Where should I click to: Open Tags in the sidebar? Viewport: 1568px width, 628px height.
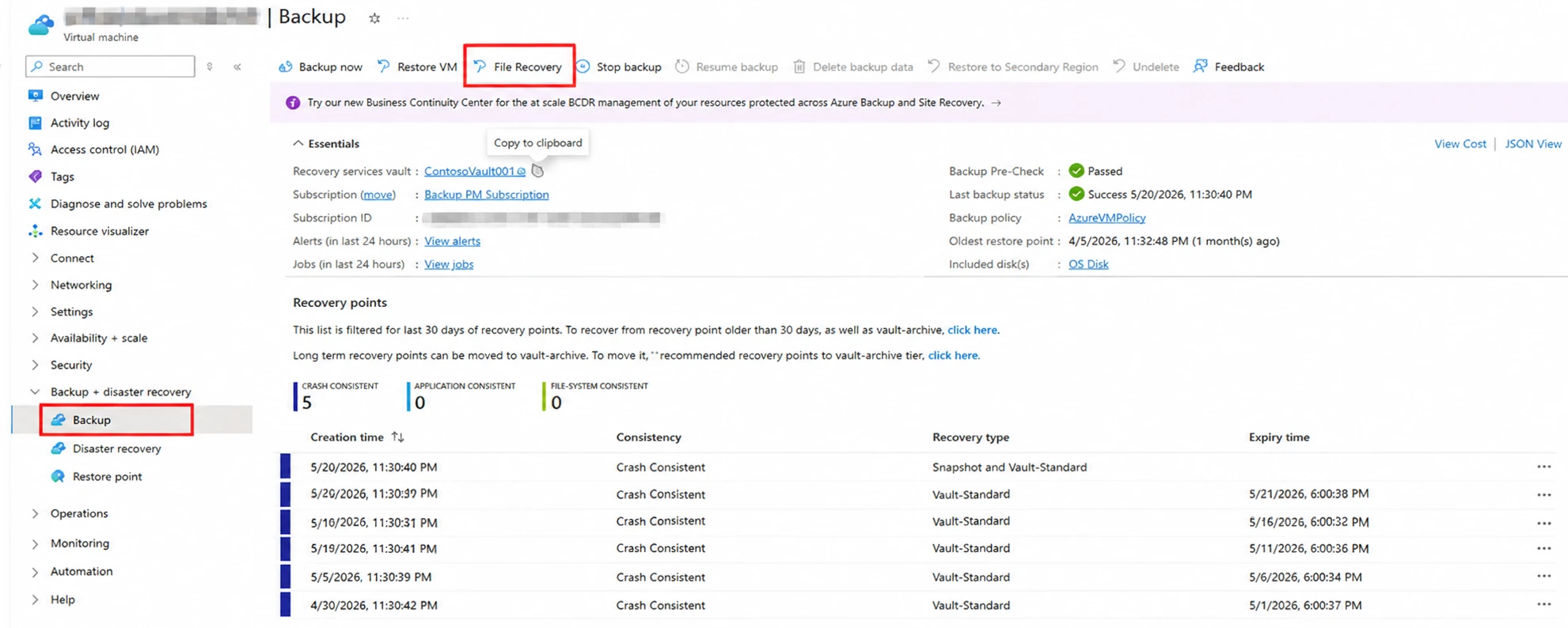62,176
